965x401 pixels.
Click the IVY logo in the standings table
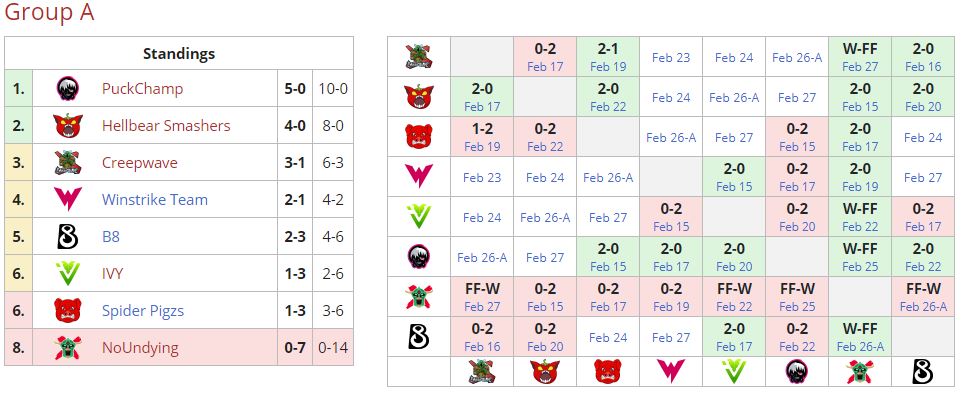click(x=67, y=274)
